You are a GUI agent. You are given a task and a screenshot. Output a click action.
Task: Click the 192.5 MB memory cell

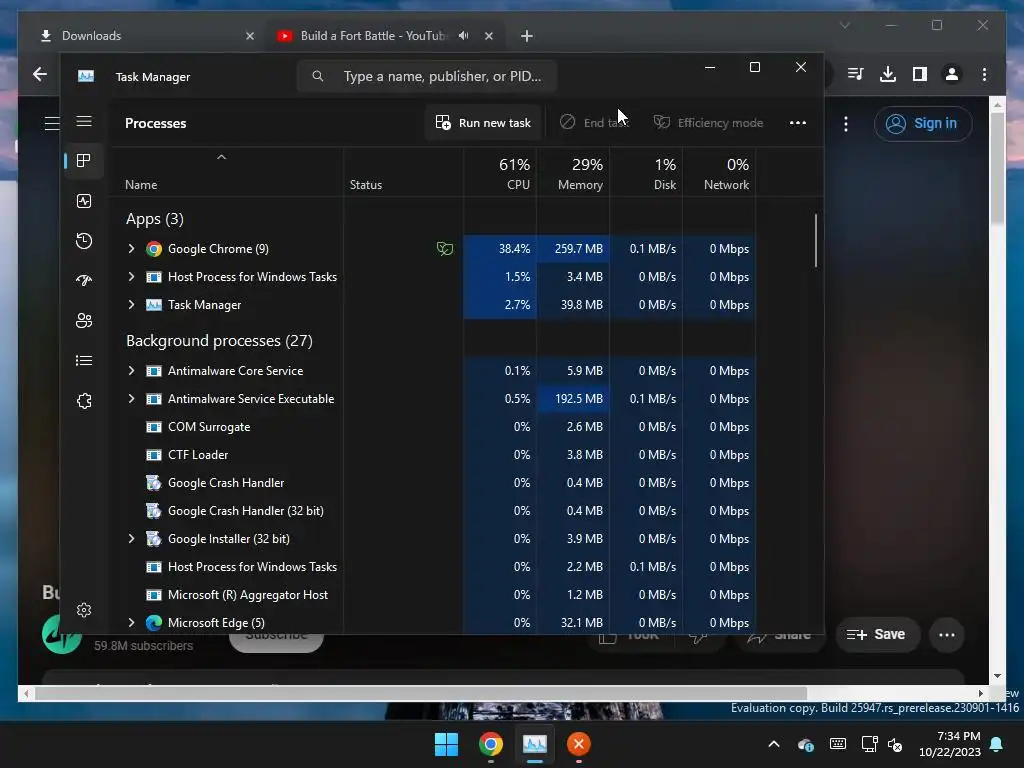[x=573, y=399]
